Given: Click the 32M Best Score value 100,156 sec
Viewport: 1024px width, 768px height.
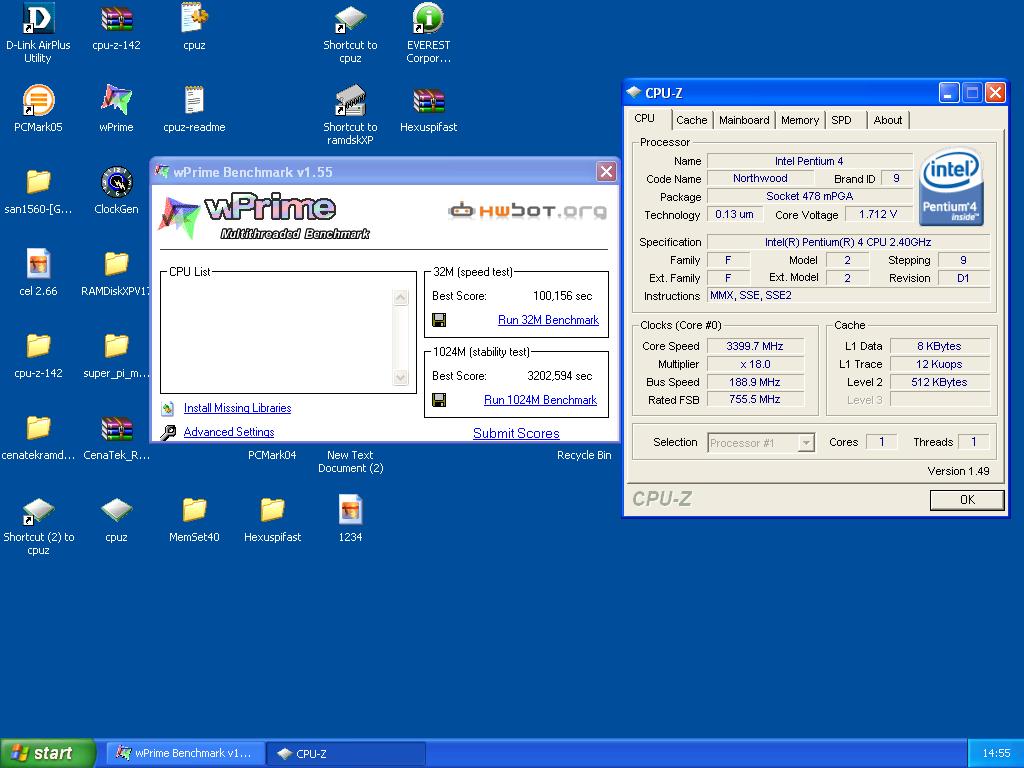Looking at the screenshot, I should [x=562, y=296].
